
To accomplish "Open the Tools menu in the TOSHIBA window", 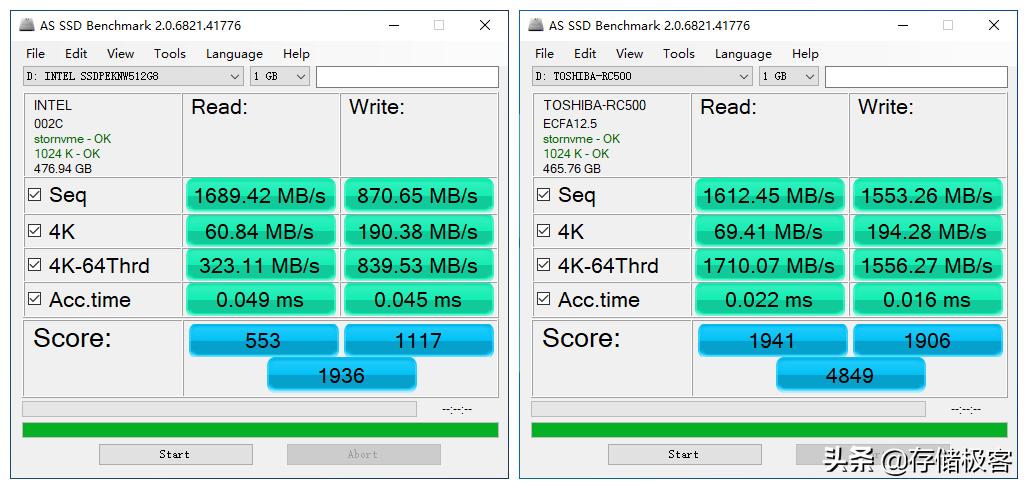I will click(679, 54).
